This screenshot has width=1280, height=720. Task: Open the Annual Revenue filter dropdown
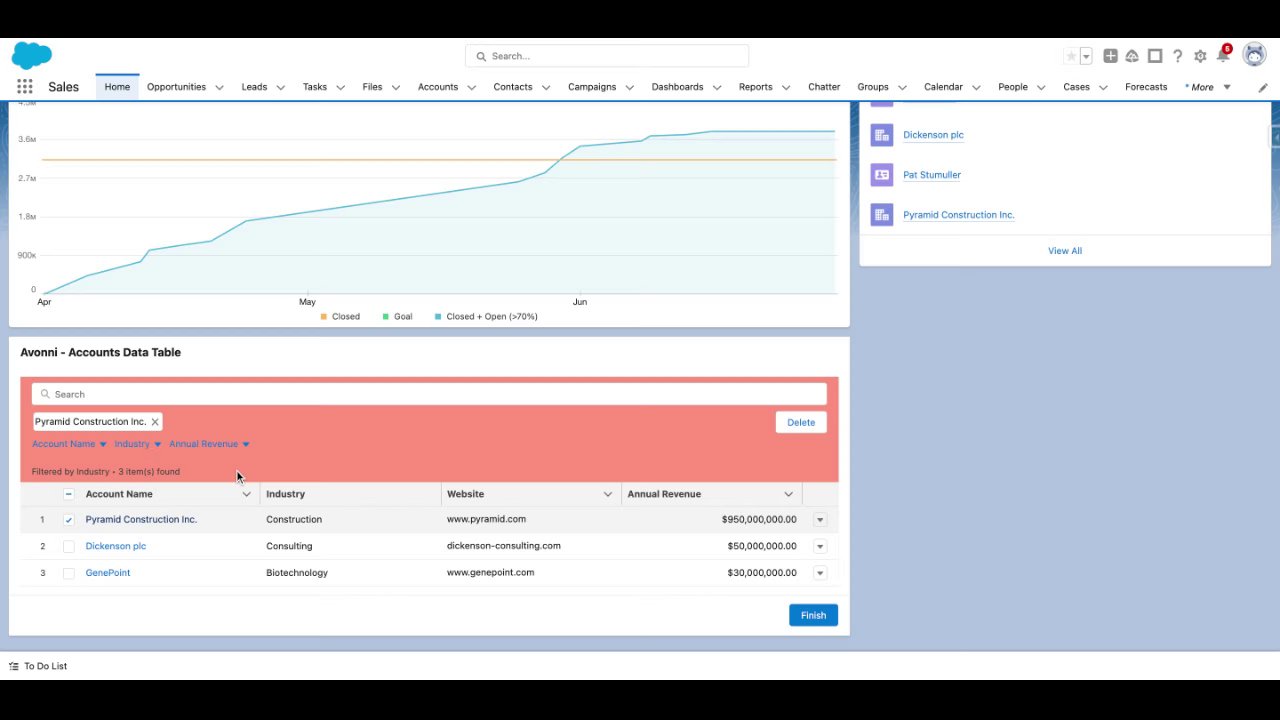click(209, 444)
